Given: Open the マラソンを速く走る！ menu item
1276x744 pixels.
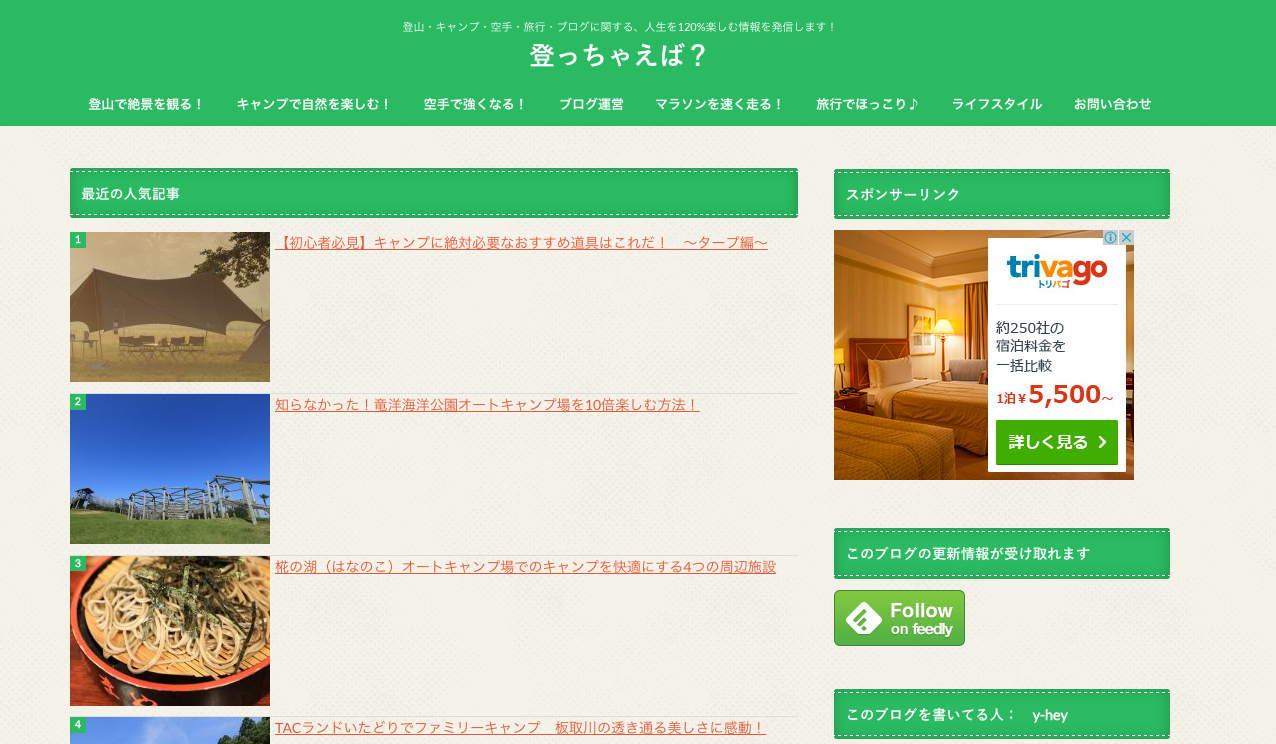Looking at the screenshot, I should click(x=720, y=104).
